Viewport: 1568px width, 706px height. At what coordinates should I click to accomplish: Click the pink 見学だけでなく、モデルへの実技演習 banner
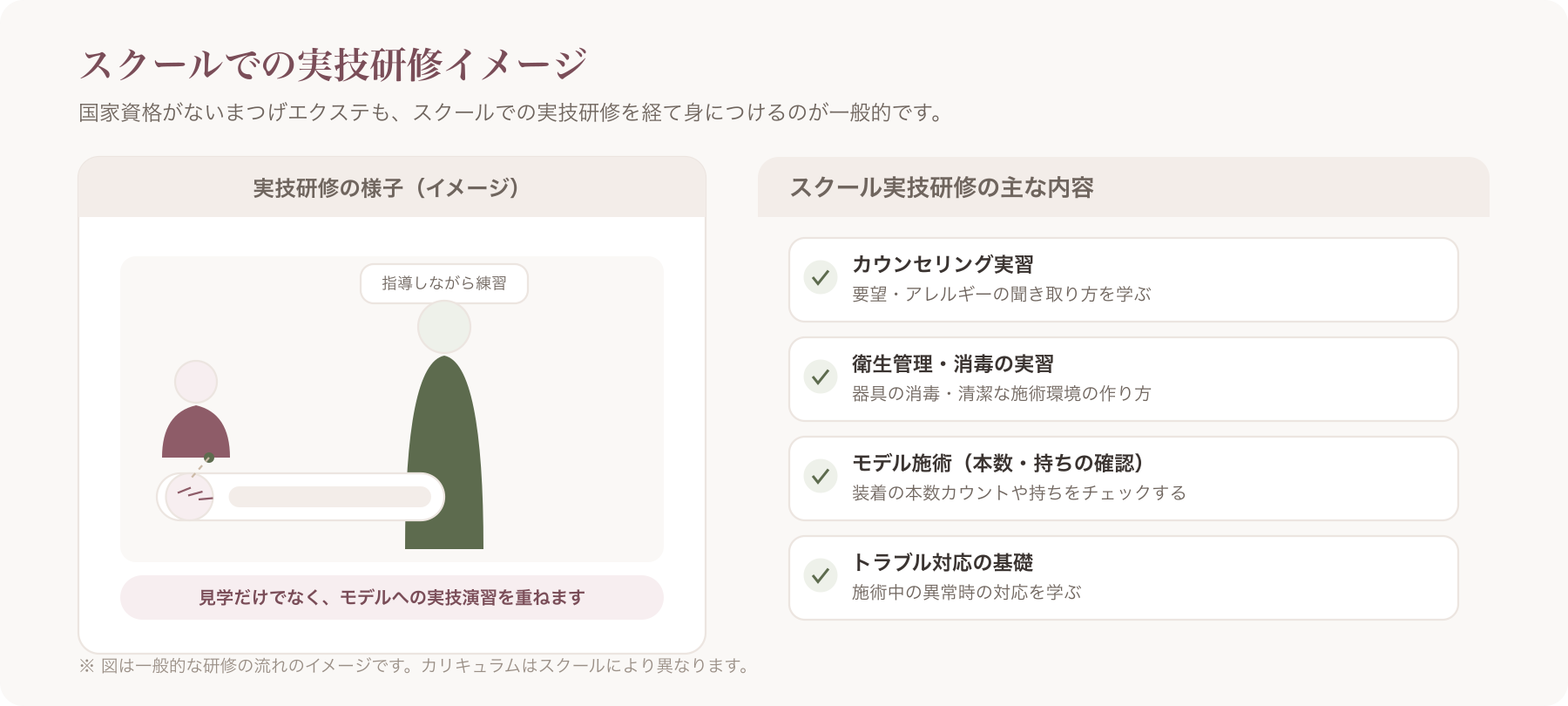tap(392, 597)
